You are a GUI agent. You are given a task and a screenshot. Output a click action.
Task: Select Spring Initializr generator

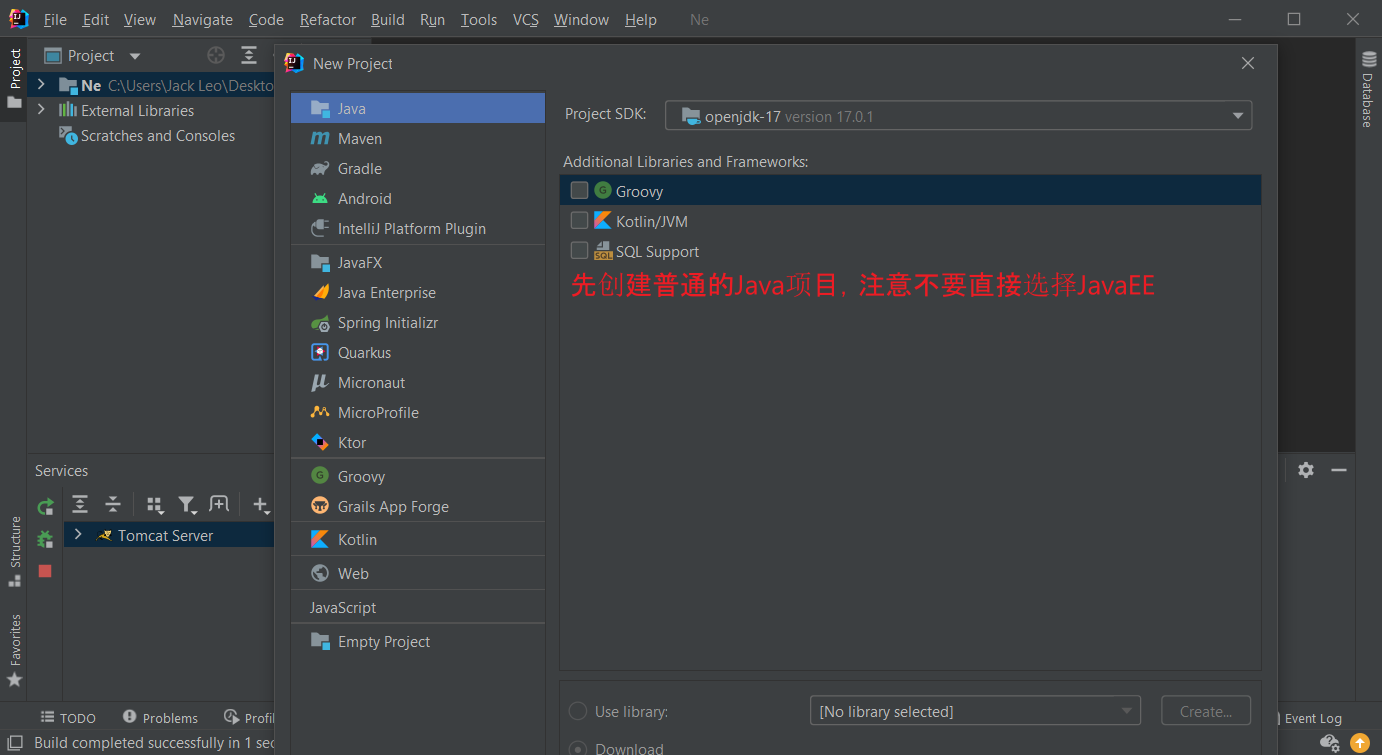[x=418, y=322]
